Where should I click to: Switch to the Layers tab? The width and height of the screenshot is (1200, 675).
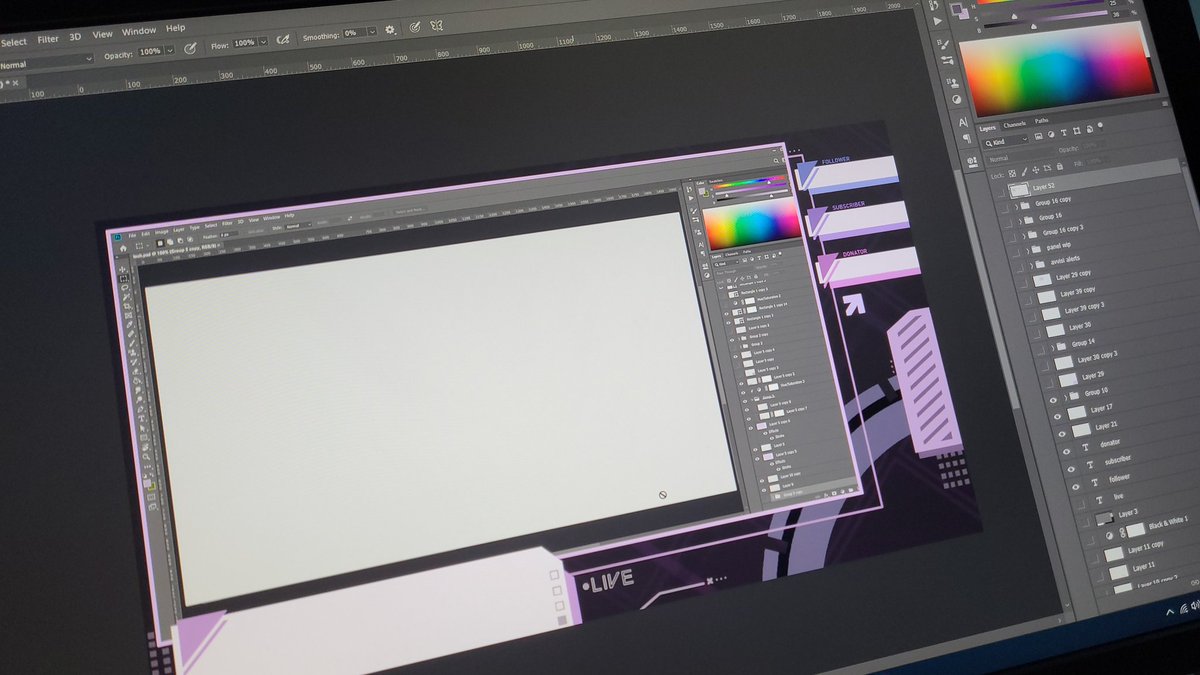(987, 128)
